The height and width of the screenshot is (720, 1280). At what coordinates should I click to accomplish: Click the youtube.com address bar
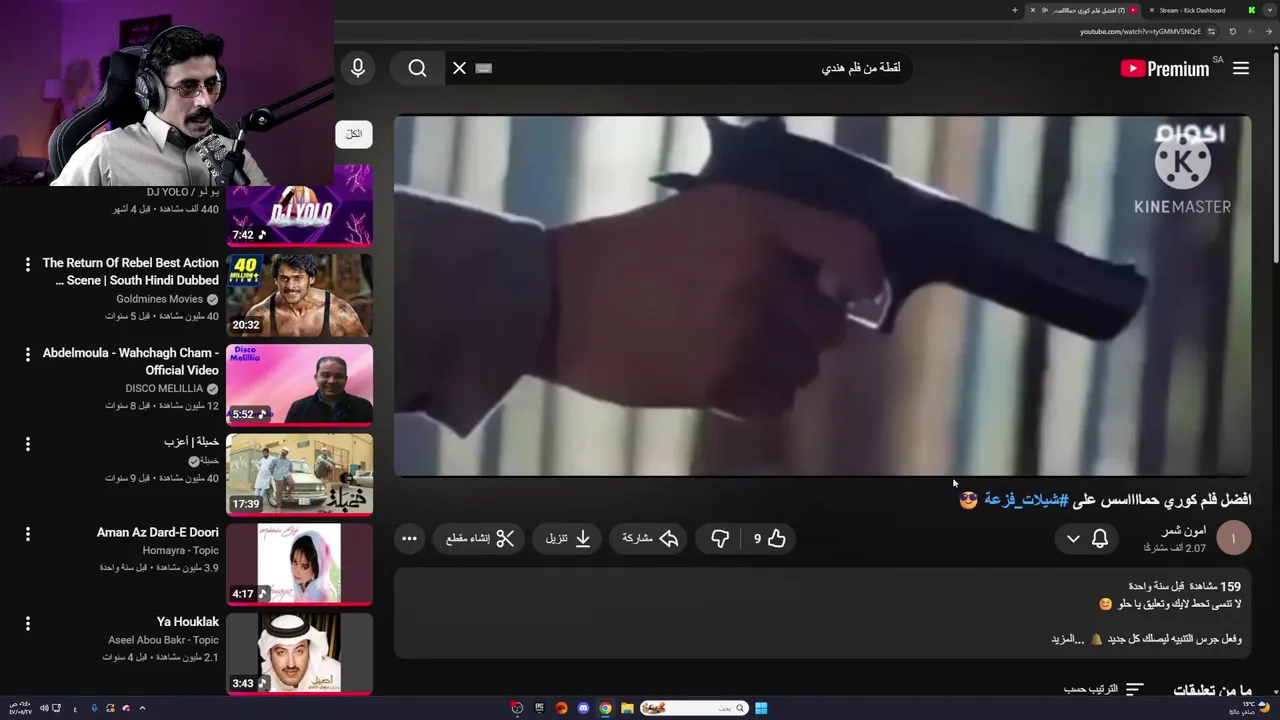(1140, 31)
